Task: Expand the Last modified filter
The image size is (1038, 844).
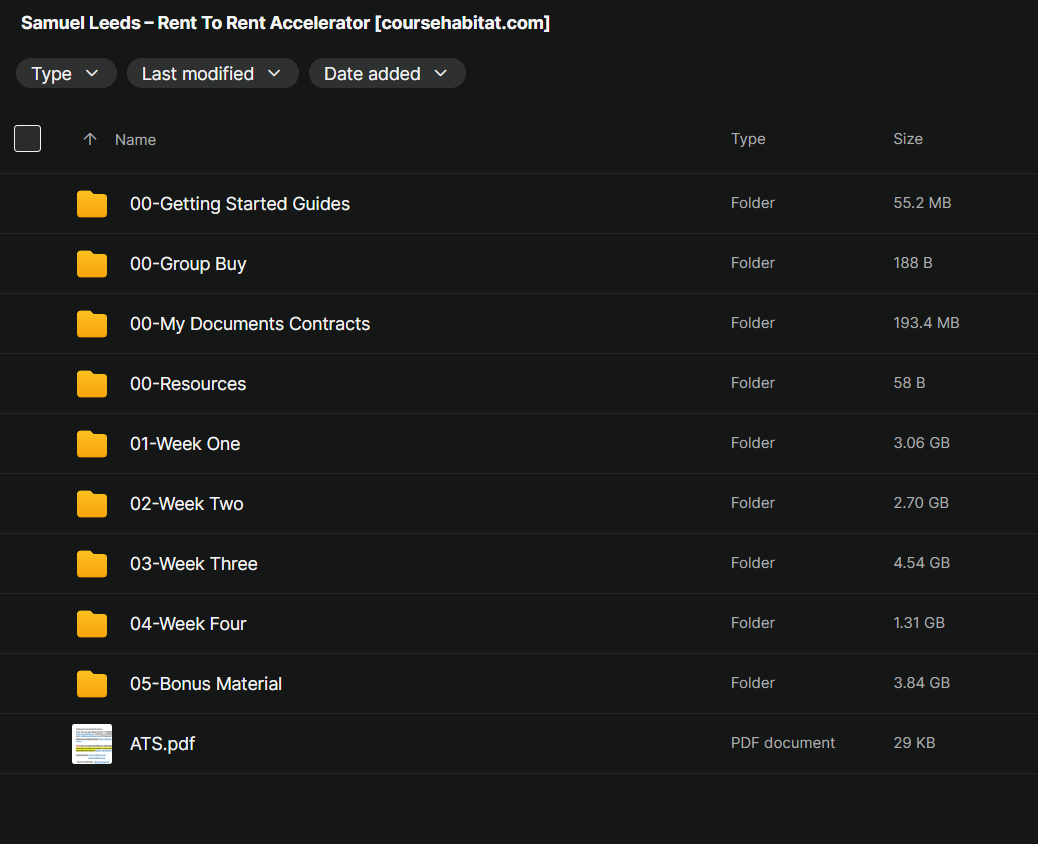Action: pyautogui.click(x=212, y=73)
